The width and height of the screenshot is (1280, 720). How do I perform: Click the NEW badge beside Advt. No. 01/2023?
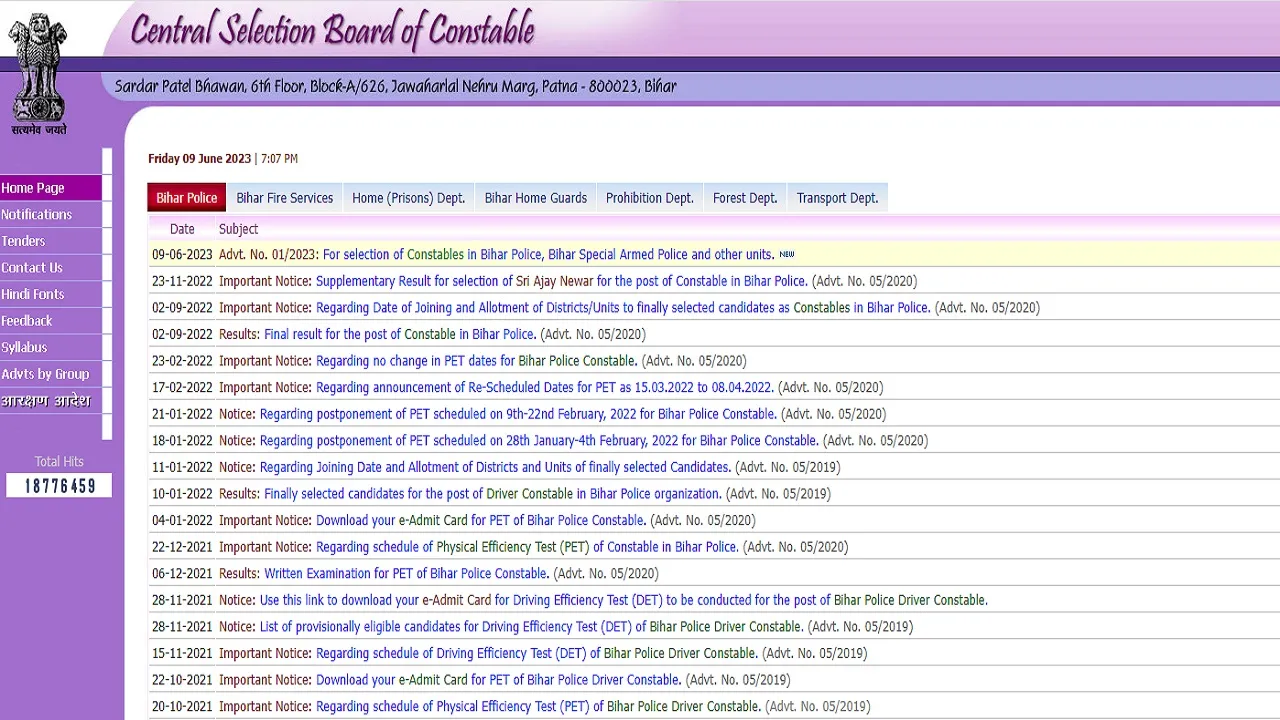[787, 255]
